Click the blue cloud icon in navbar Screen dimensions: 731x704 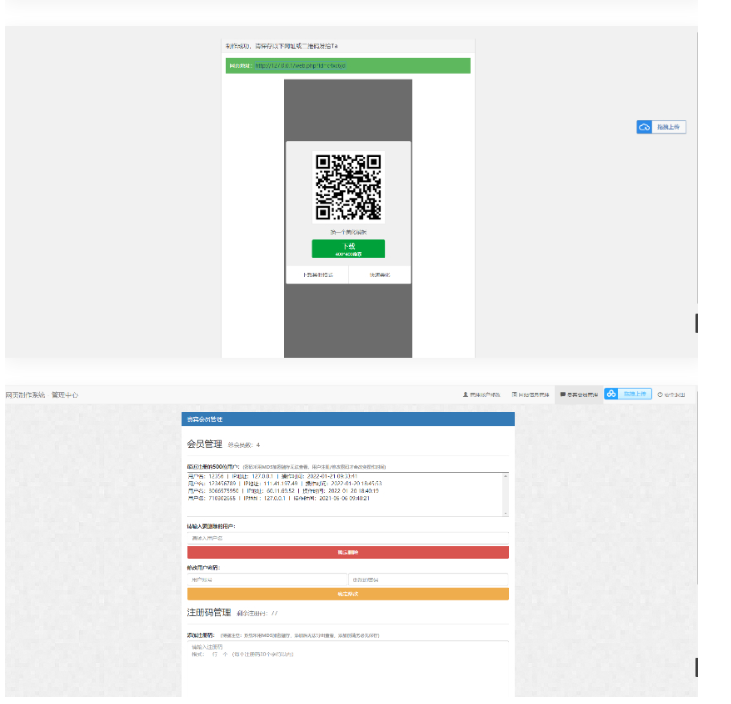(x=611, y=394)
